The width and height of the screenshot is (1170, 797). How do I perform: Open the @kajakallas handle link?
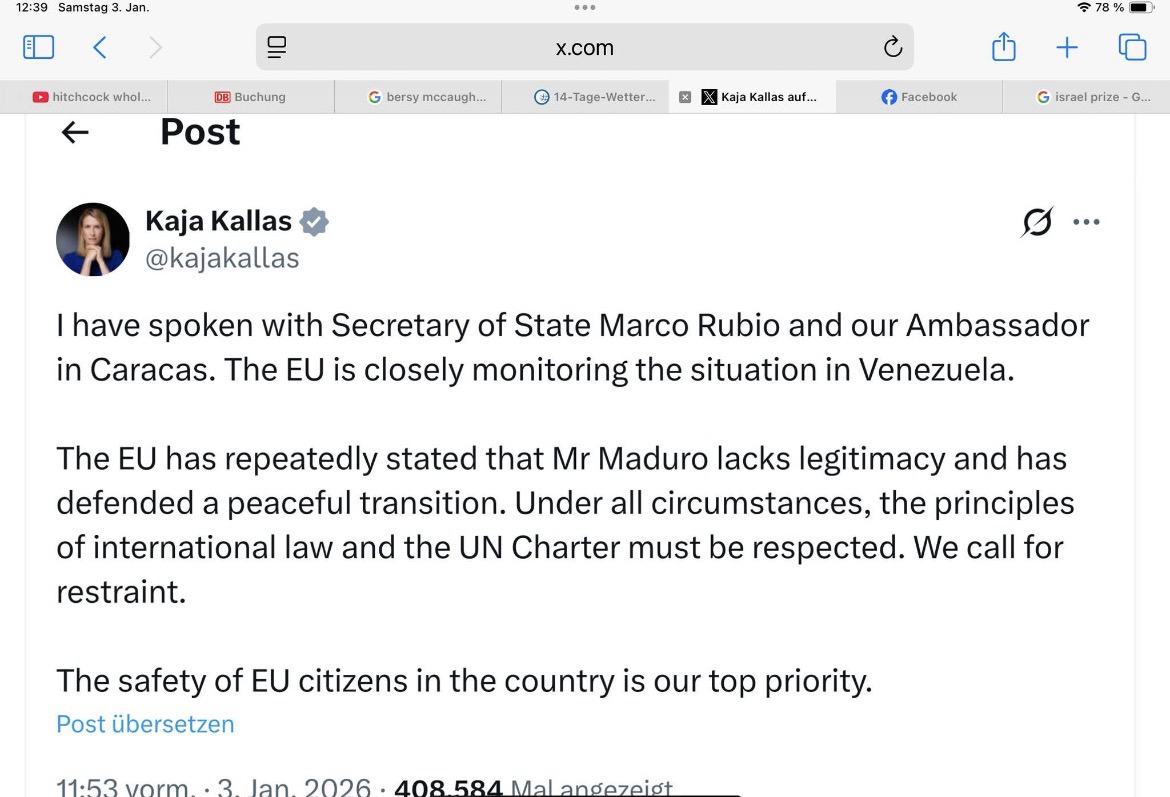(222, 258)
